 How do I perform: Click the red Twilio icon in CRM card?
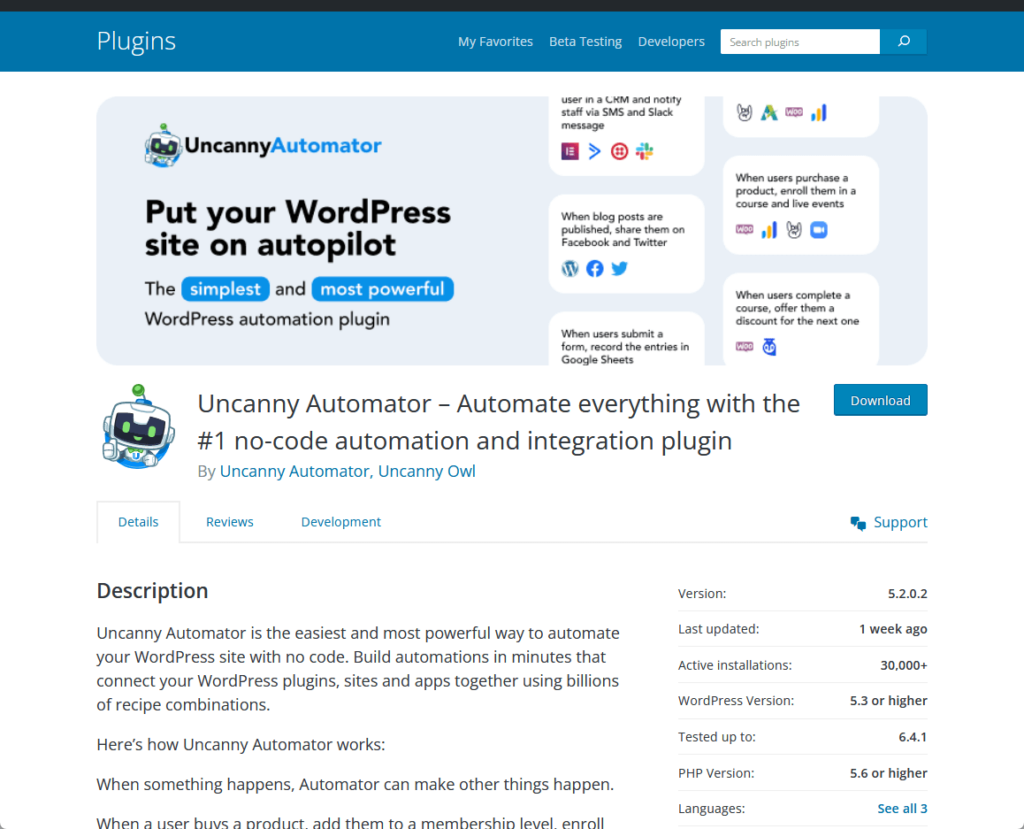[x=619, y=152]
